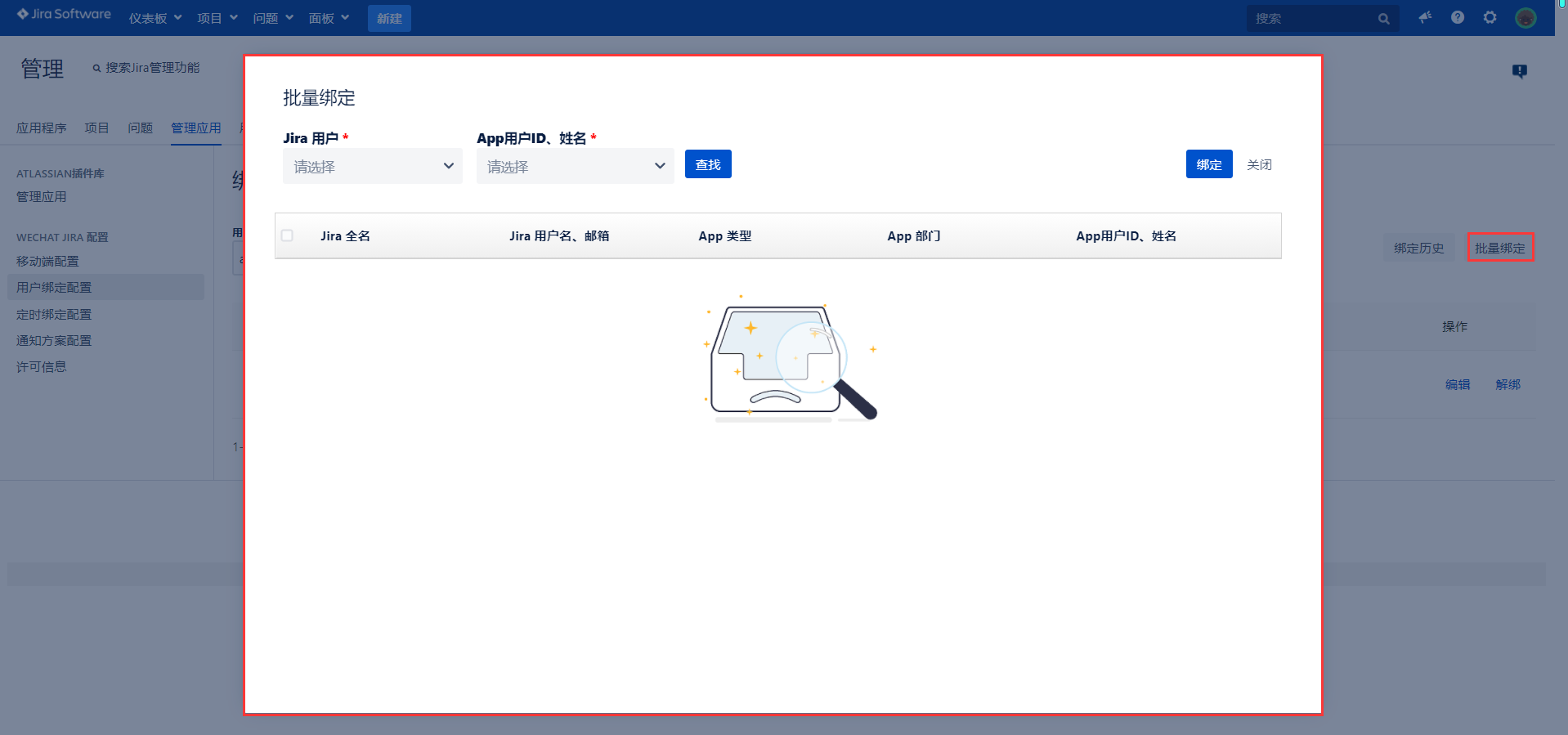Open the 仪表板 dropdown menu

click(155, 18)
